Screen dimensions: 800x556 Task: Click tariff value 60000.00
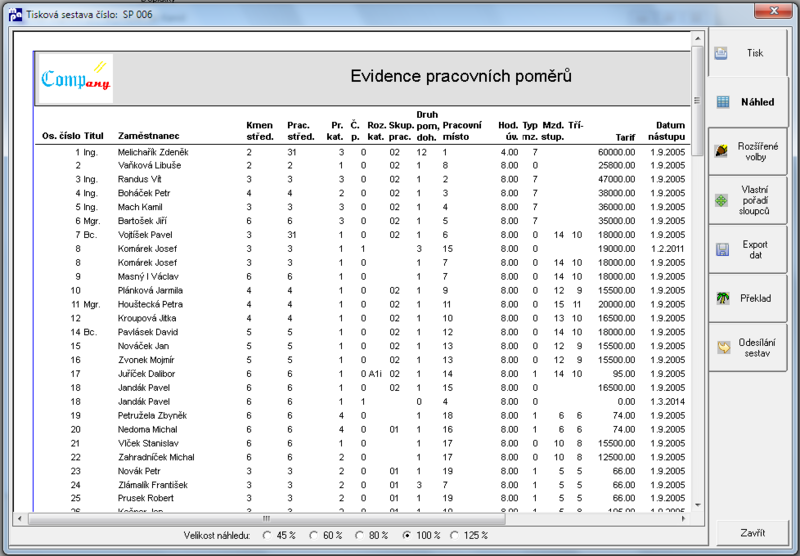tap(616, 152)
